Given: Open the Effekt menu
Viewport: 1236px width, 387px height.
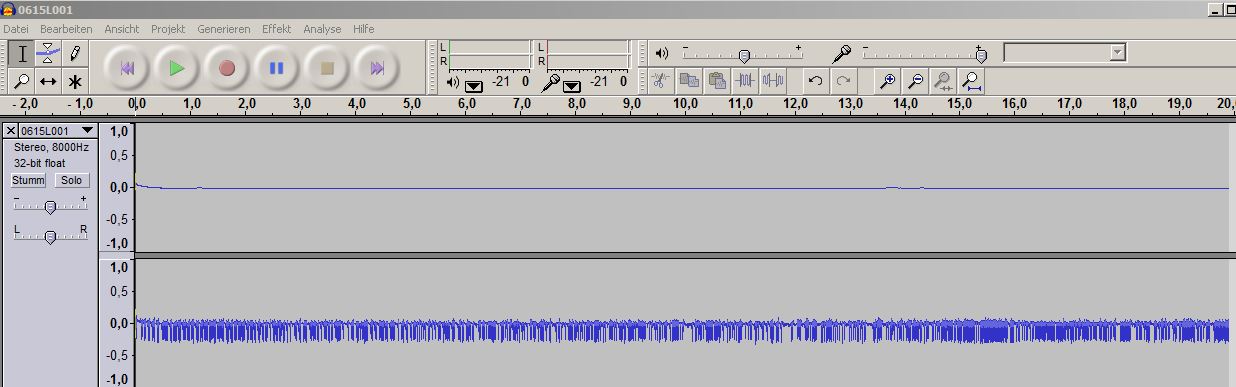Looking at the screenshot, I should point(277,29).
